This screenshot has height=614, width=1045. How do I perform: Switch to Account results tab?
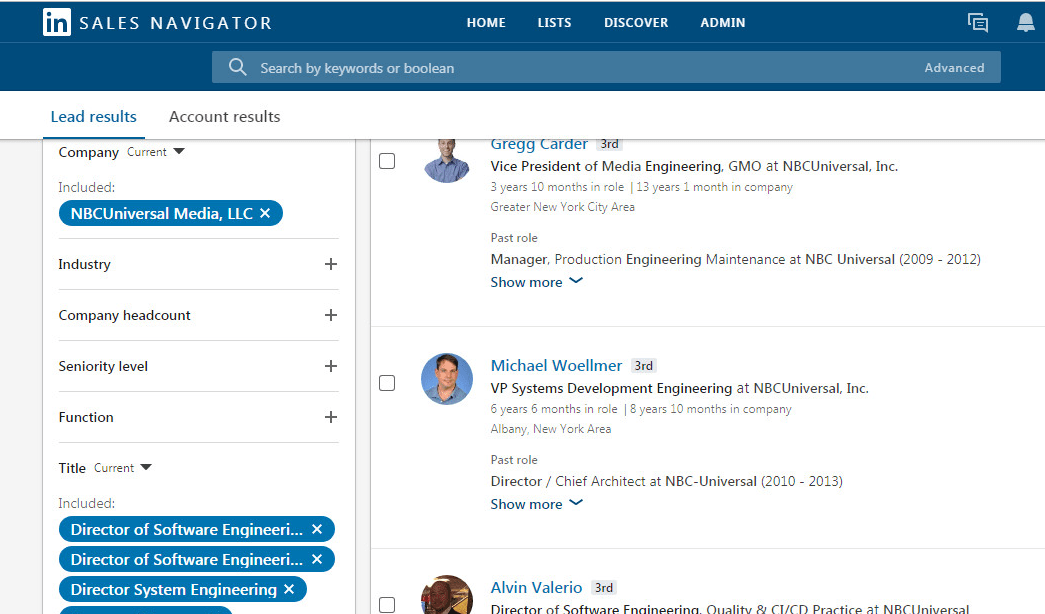pyautogui.click(x=224, y=116)
